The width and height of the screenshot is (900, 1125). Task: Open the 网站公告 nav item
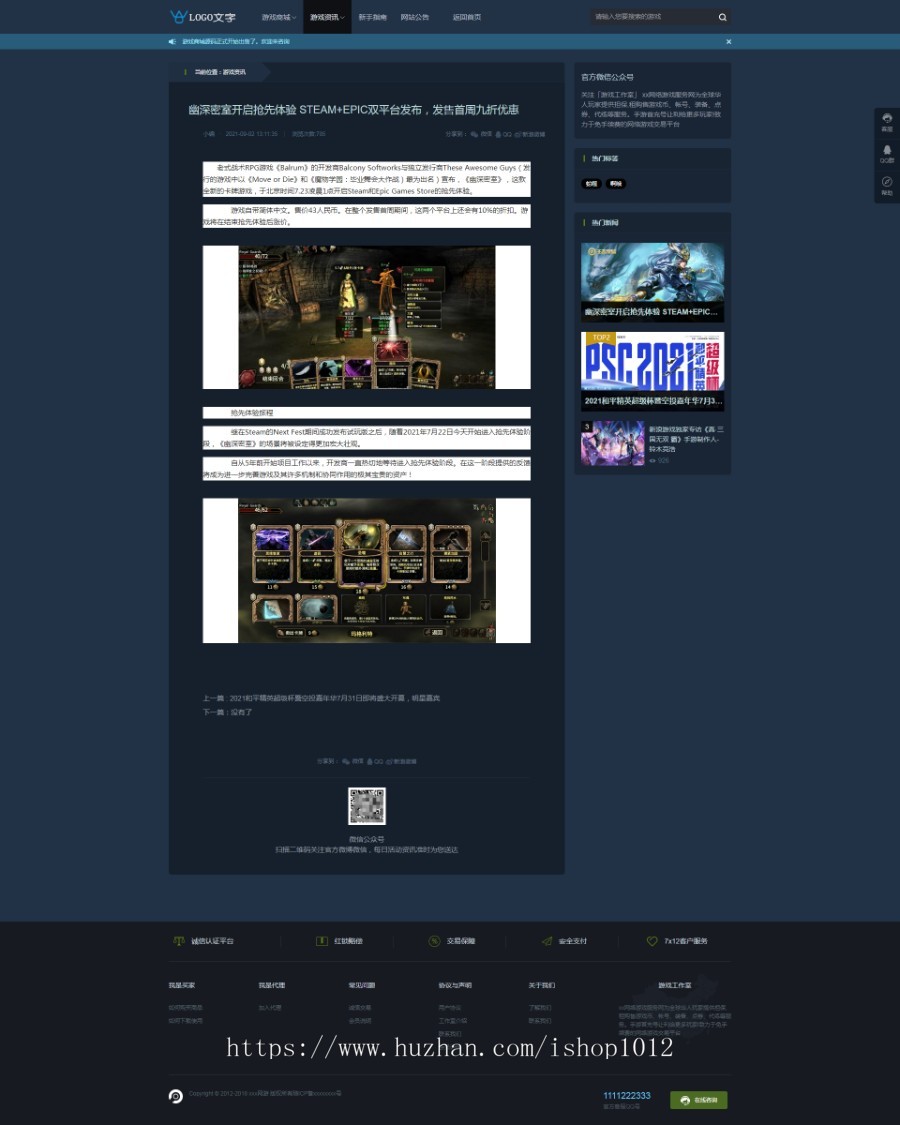coord(415,17)
